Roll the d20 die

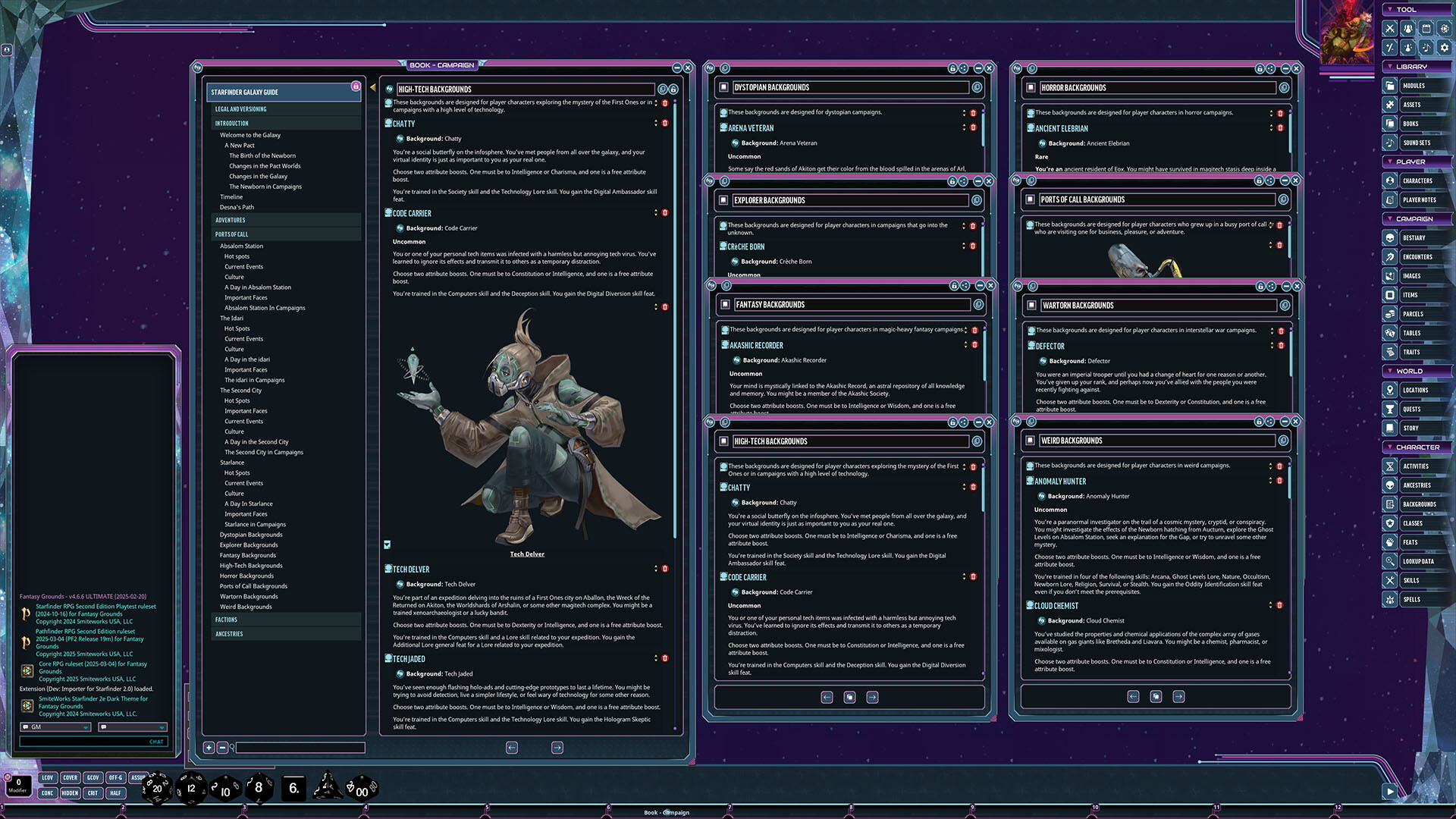(x=155, y=788)
